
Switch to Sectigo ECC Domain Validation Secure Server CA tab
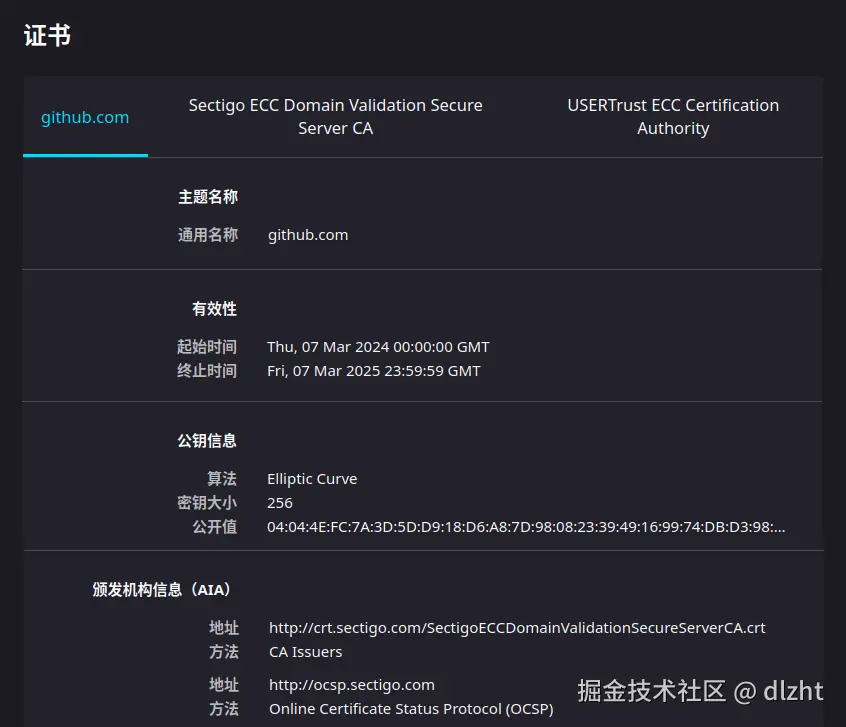pos(336,117)
